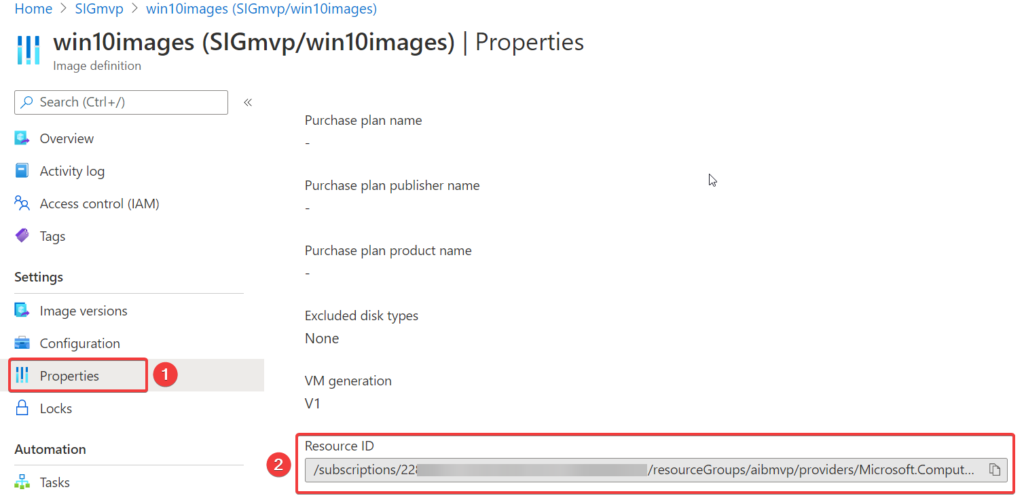
Task: Go to Activity log page
Action: tap(72, 171)
